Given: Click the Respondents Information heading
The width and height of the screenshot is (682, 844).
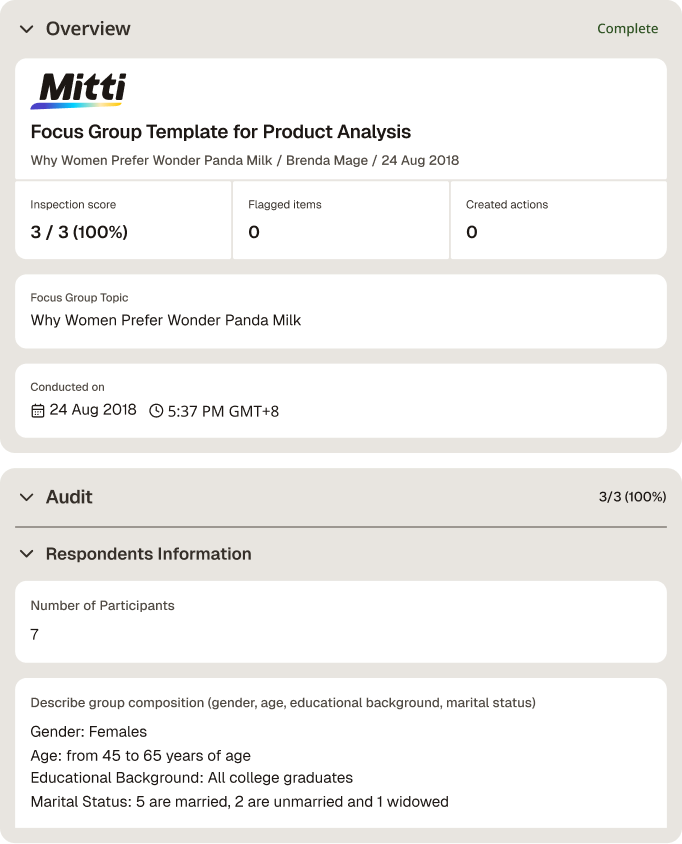Looking at the screenshot, I should click(149, 554).
